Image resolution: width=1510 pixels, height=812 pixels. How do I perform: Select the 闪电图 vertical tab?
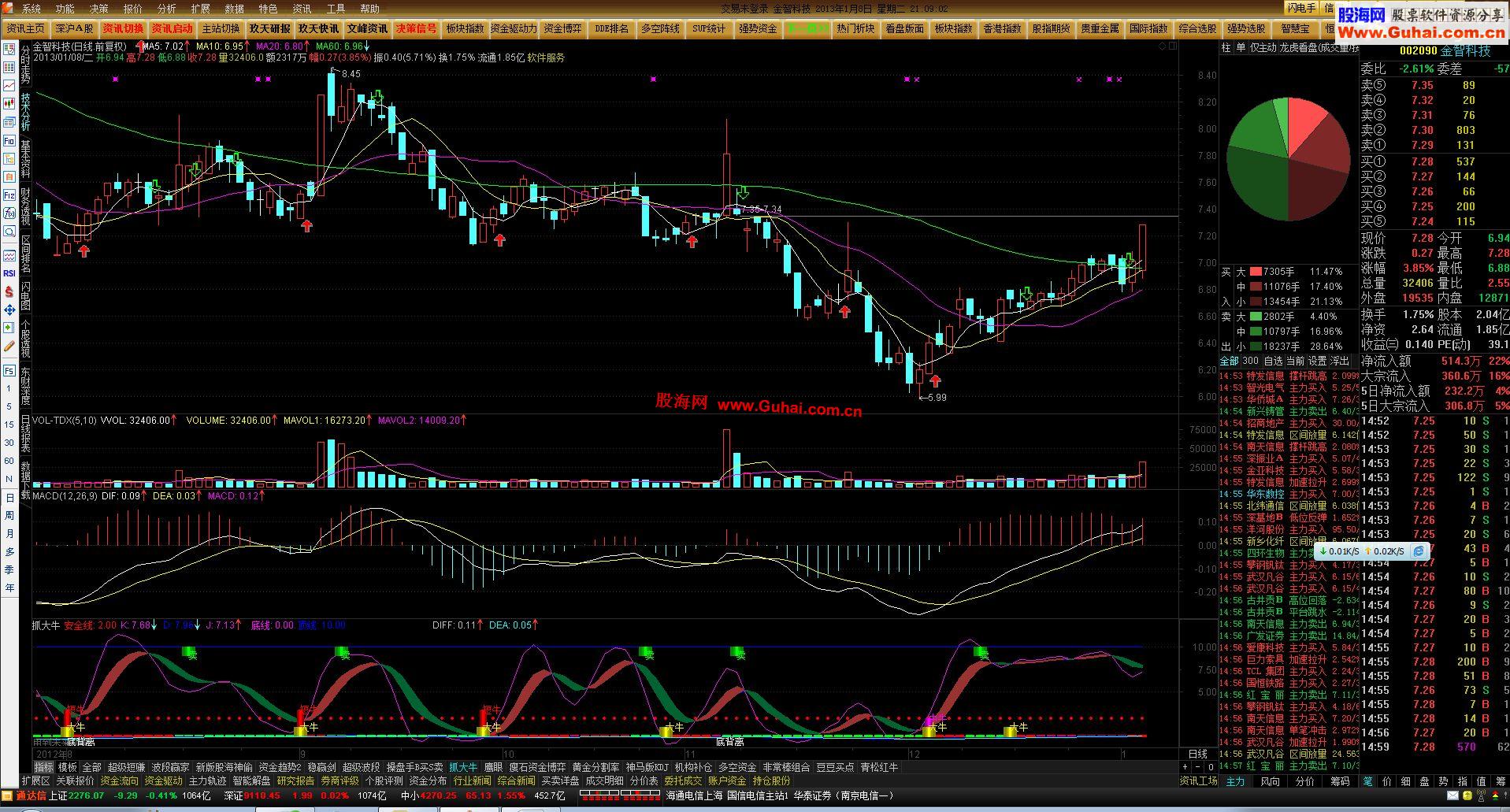pyautogui.click(x=25, y=295)
